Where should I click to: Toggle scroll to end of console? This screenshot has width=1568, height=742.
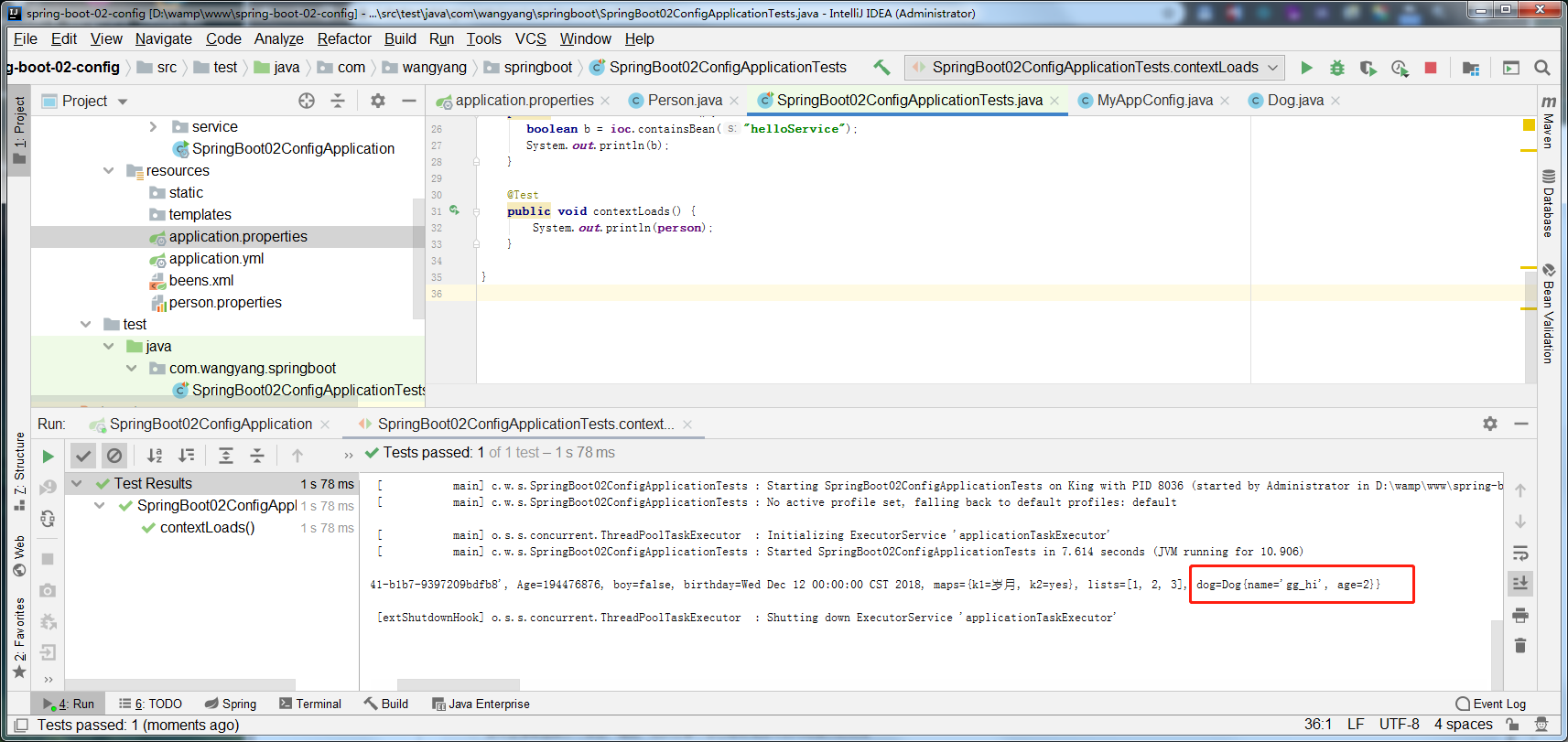1520,583
